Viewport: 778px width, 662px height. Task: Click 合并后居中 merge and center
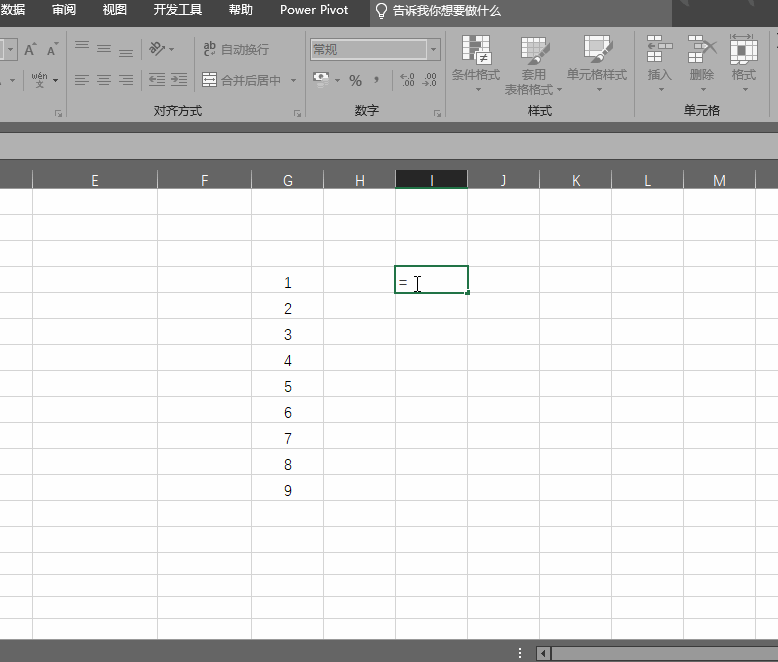(242, 80)
